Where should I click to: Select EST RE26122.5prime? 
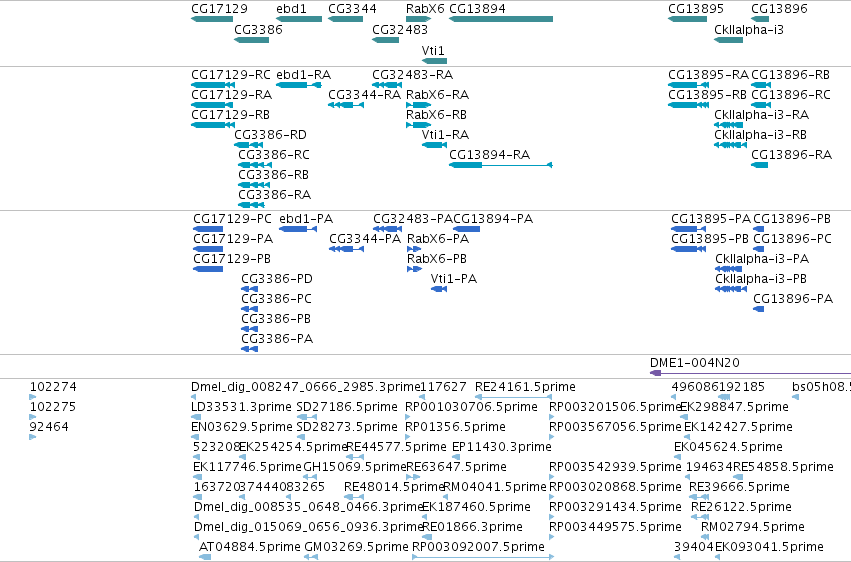click(x=700, y=517)
